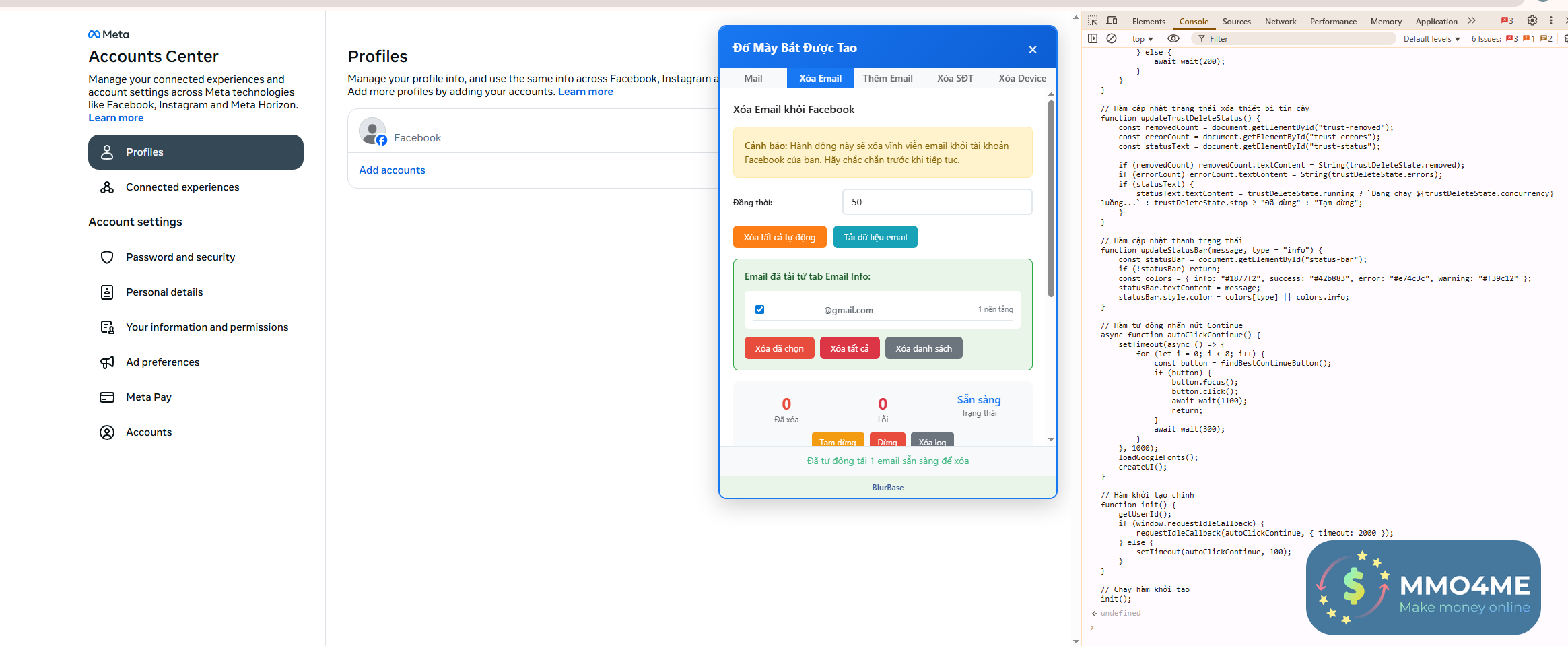Viewport: 1568px width, 646px height.
Task: Open Learn more link under Accounts Center
Action: tap(116, 118)
